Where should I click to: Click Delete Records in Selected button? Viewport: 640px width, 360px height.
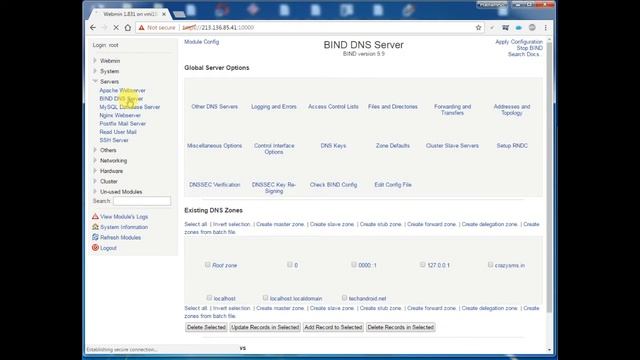pos(400,327)
